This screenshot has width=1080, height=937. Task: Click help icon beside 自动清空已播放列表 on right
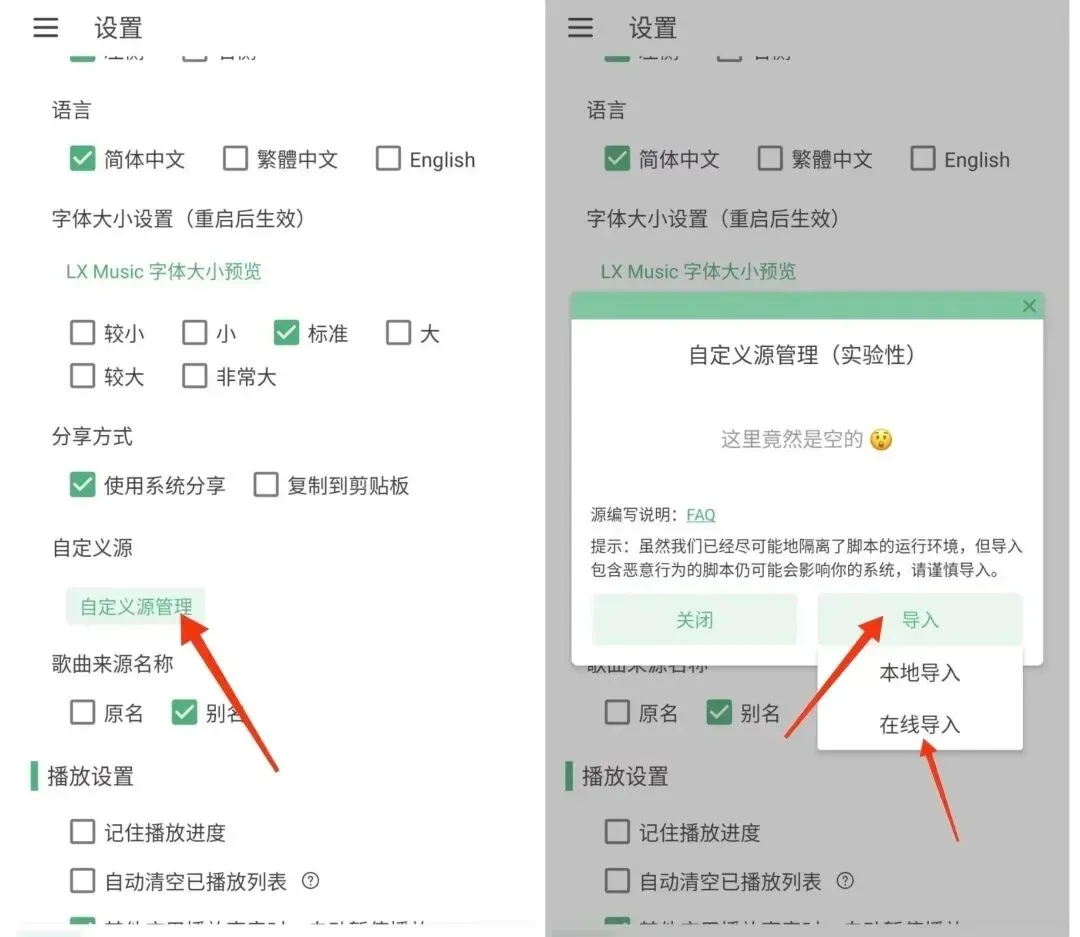pos(845,881)
